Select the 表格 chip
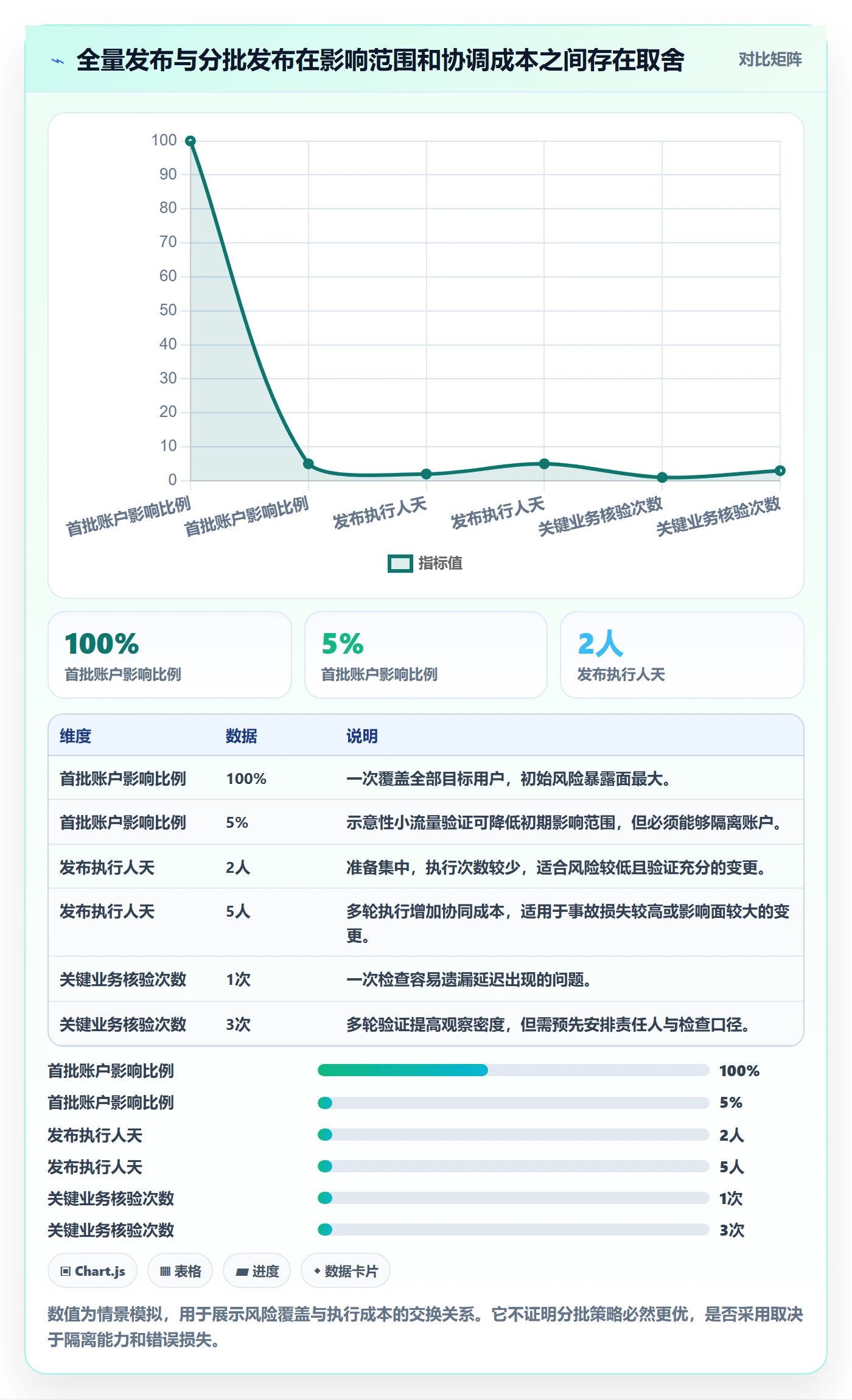Image resolution: width=852 pixels, height=1400 pixels. tap(180, 1271)
